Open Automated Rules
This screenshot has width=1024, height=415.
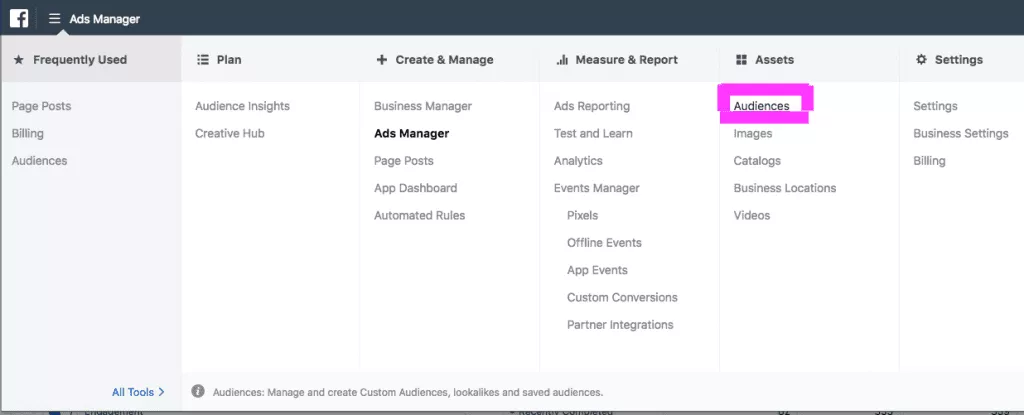pos(419,216)
